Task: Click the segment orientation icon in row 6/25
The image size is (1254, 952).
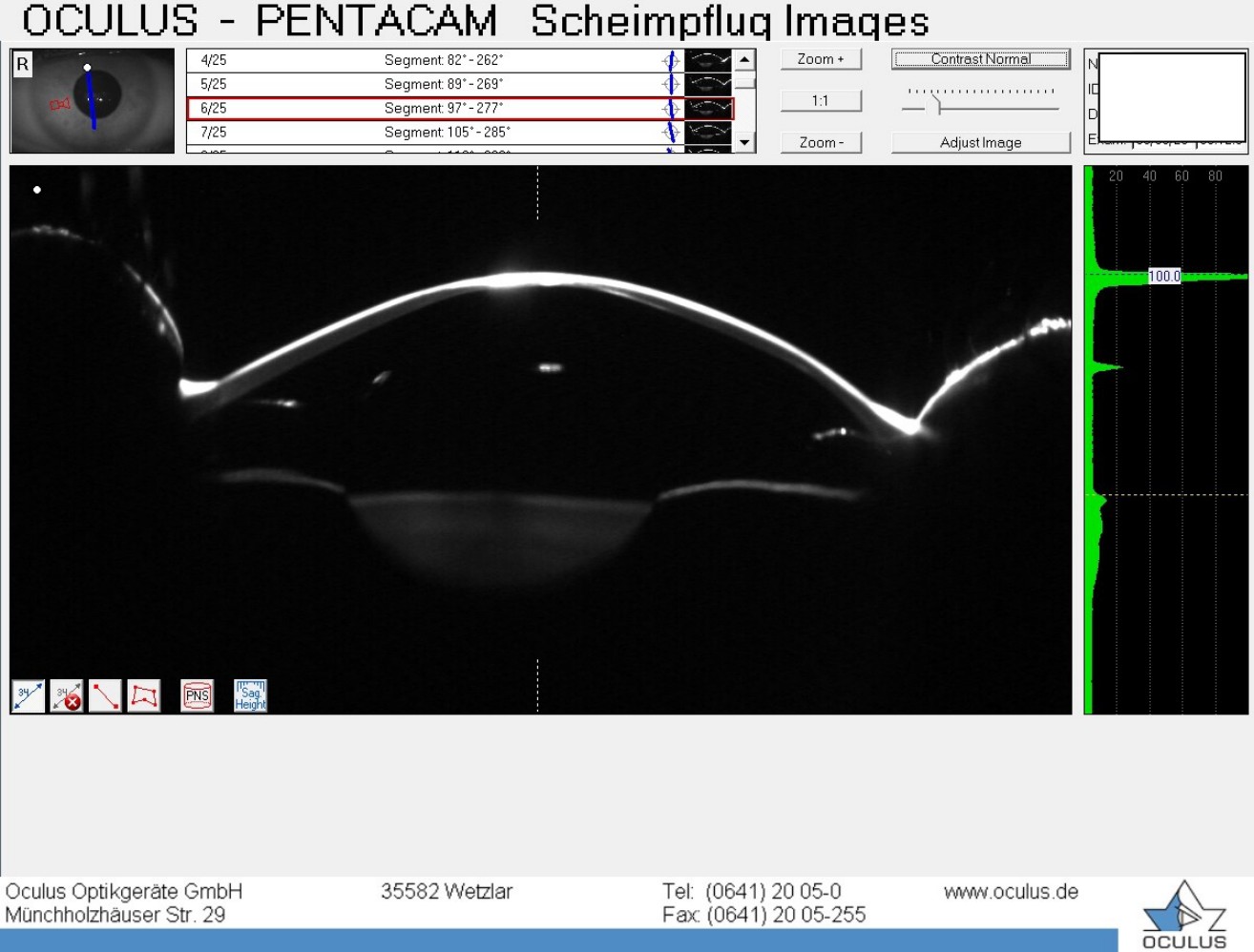Action: pyautogui.click(x=671, y=108)
